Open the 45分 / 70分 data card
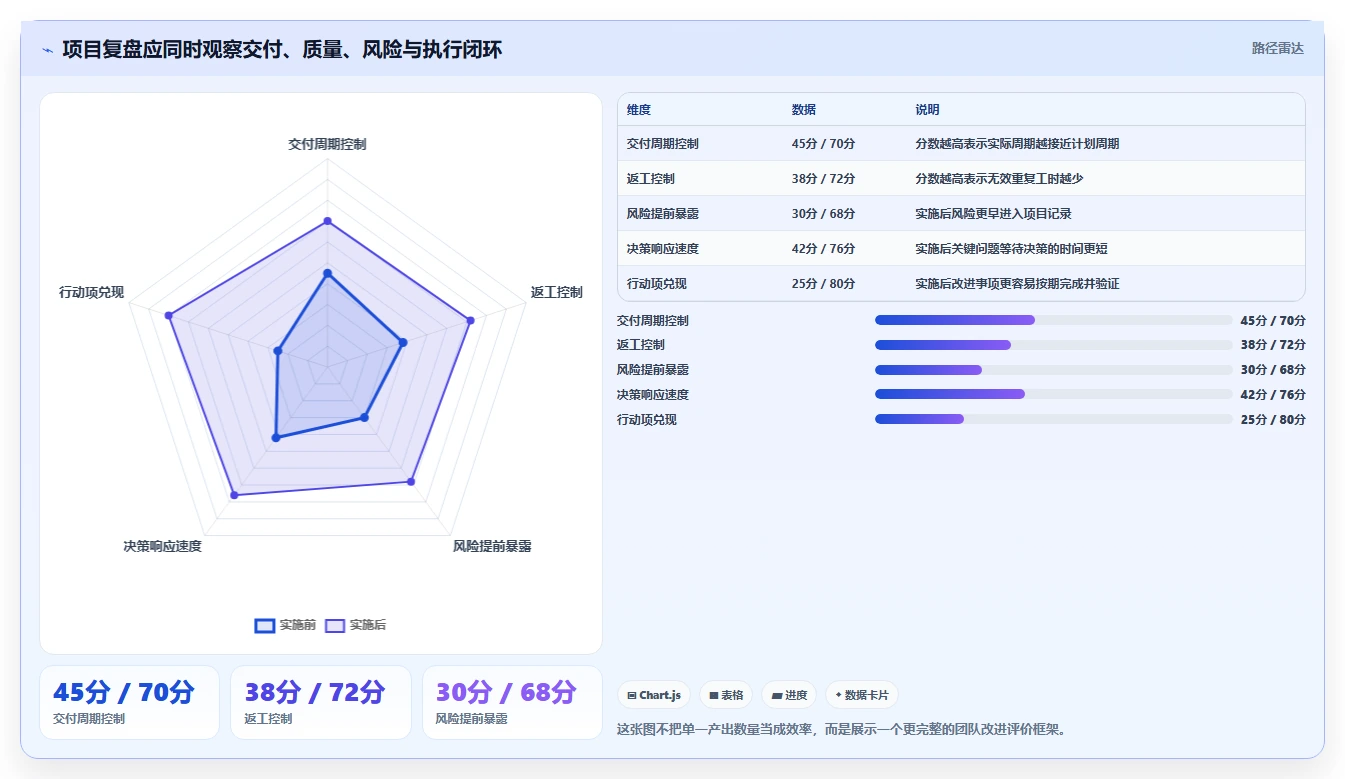Image resolution: width=1345 pixels, height=779 pixels. pos(129,702)
